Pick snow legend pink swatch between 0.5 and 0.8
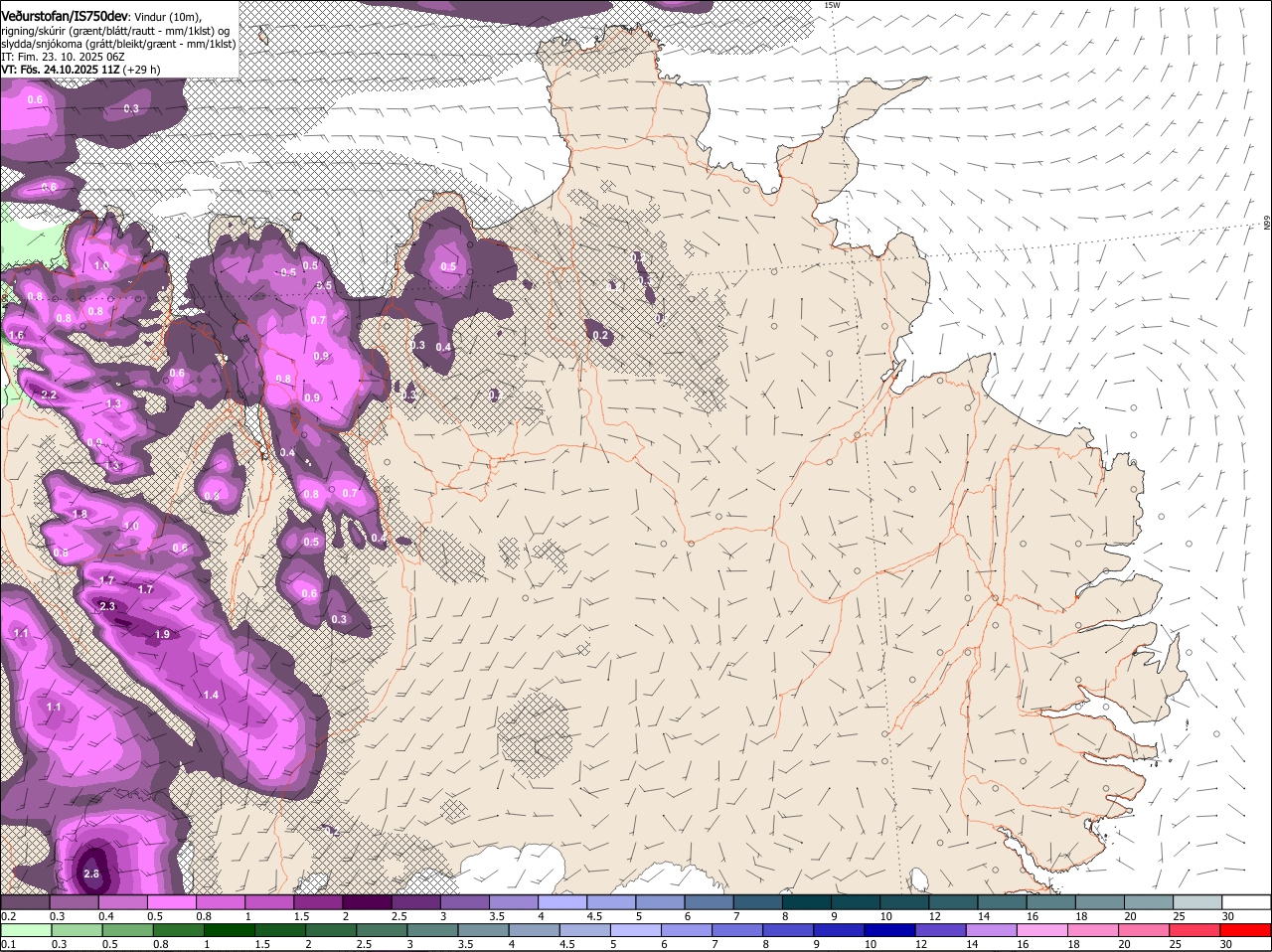This screenshot has width=1272, height=952. pos(172,902)
